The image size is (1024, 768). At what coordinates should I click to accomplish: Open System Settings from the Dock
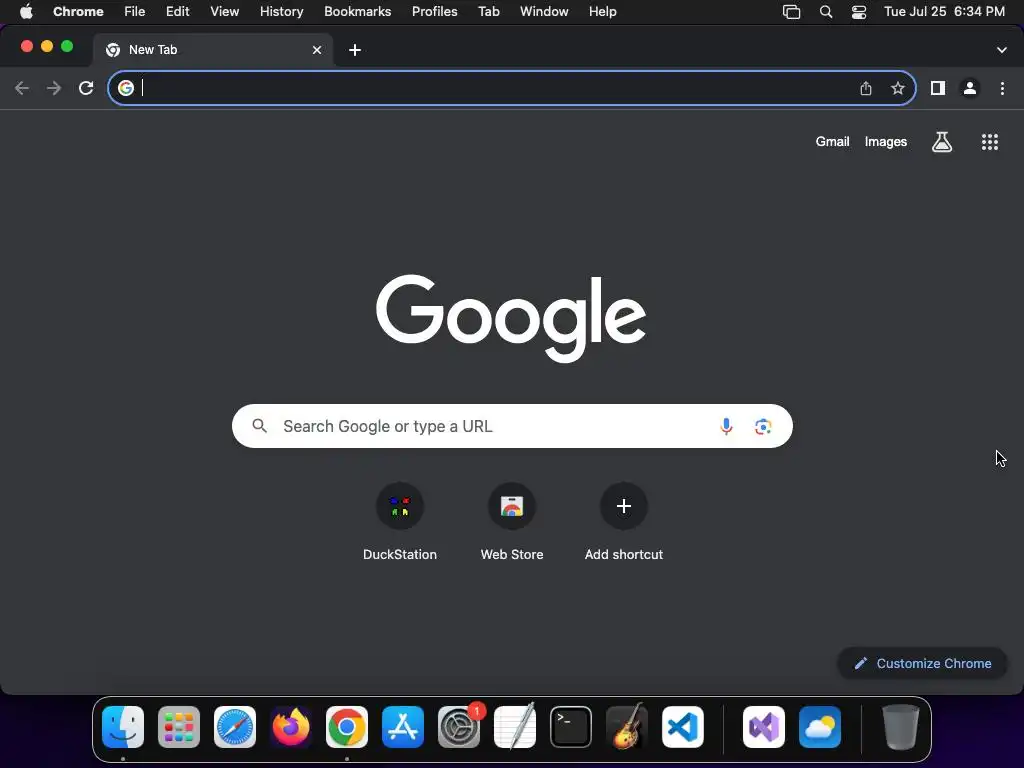point(459,727)
